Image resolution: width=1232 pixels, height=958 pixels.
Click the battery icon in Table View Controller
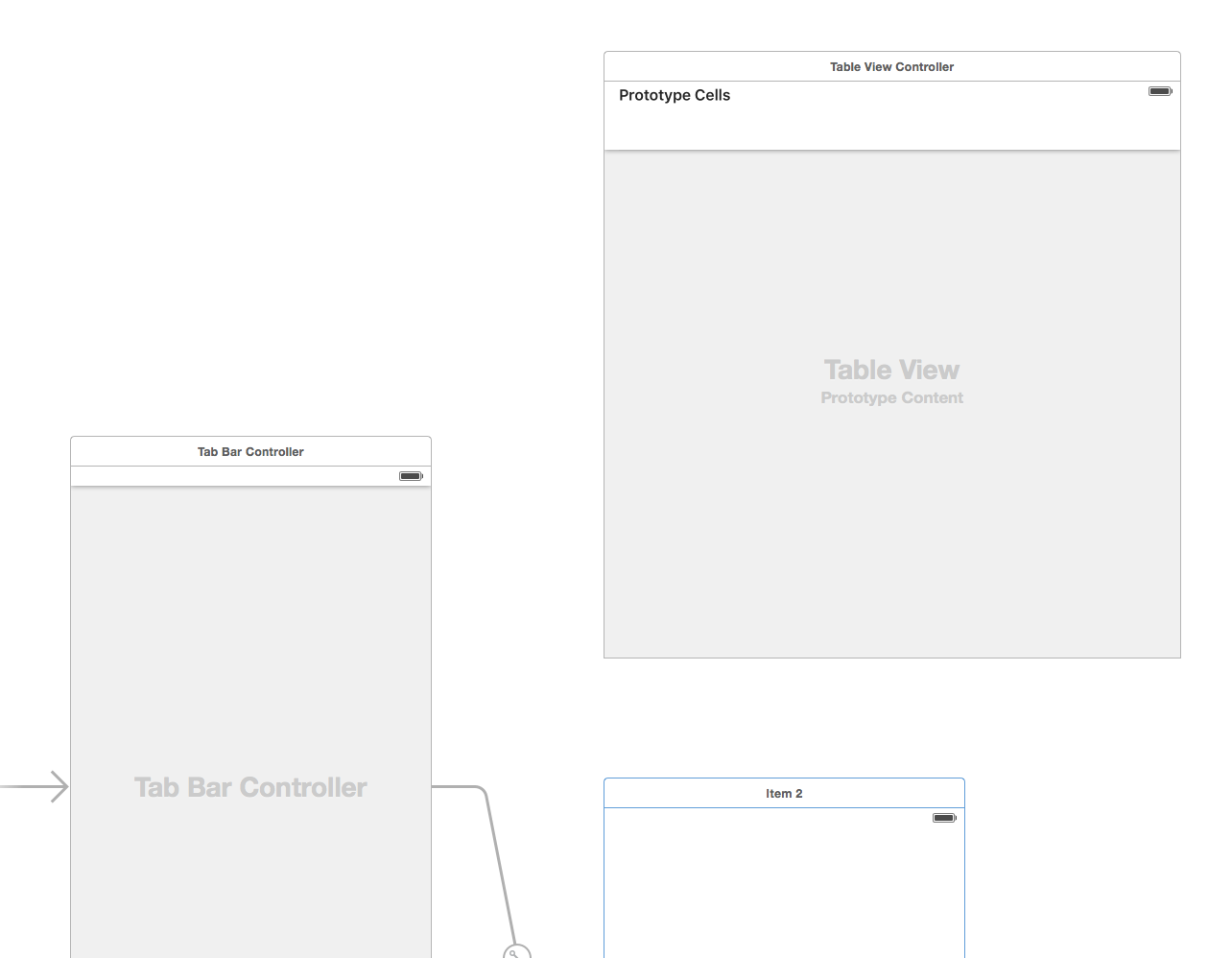coord(1160,91)
